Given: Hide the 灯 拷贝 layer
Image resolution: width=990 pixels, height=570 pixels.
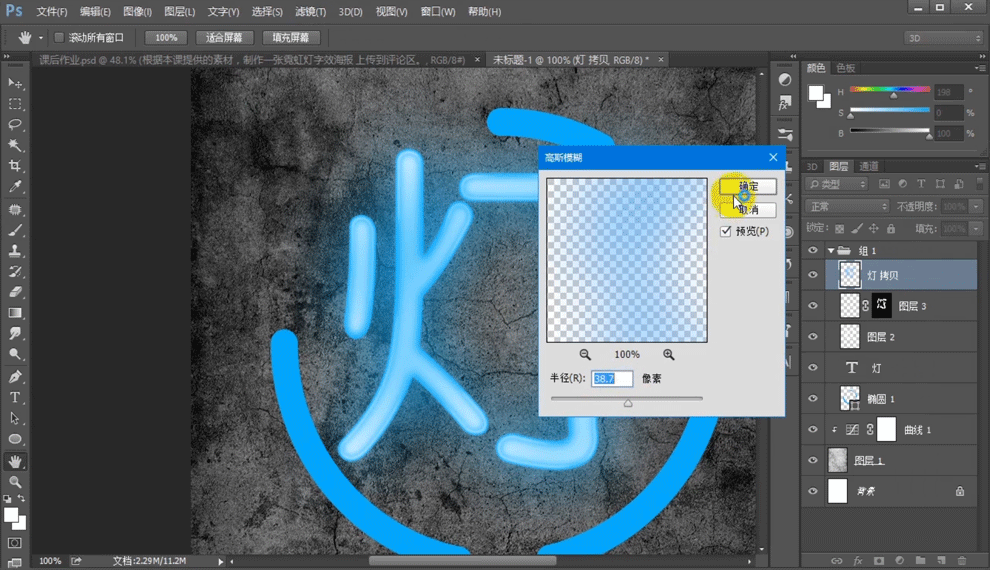Looking at the screenshot, I should click(813, 275).
